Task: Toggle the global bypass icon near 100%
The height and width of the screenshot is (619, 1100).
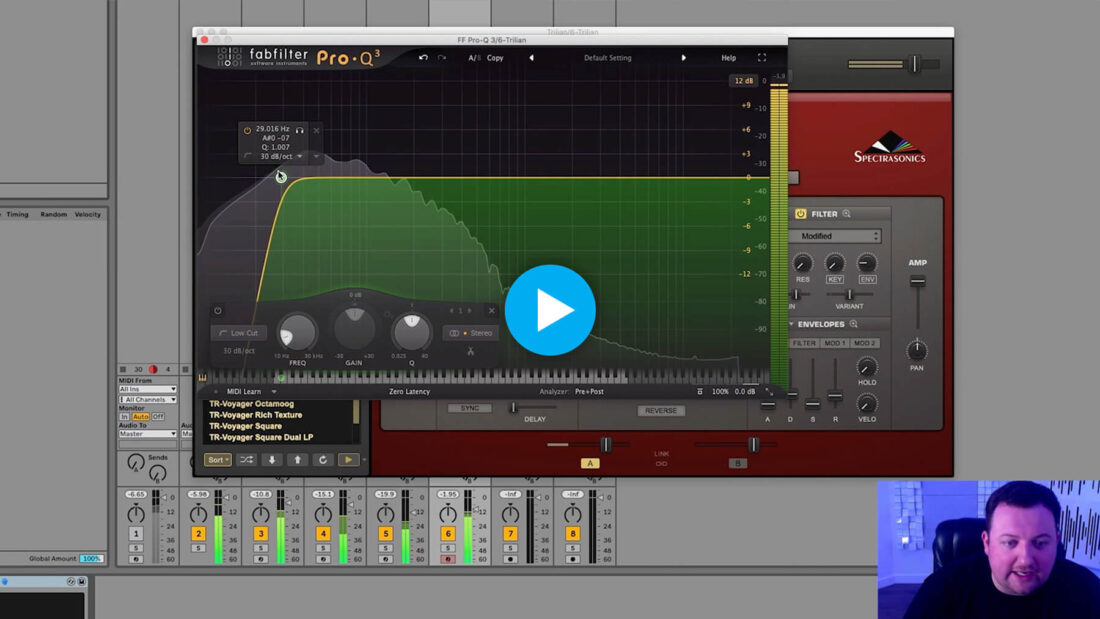Action: pyautogui.click(x=699, y=392)
